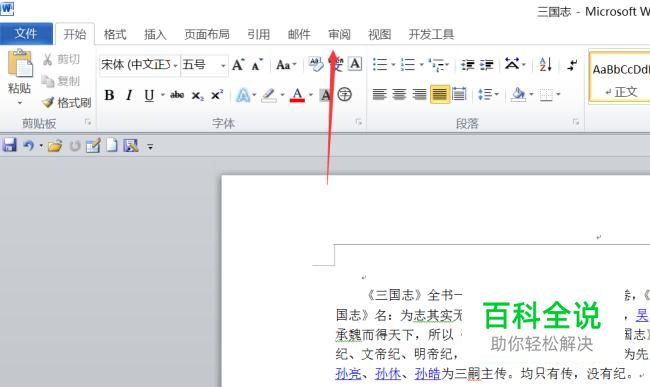The height and width of the screenshot is (387, 650).
Task: Open the font dialog launcher
Action: point(359,122)
